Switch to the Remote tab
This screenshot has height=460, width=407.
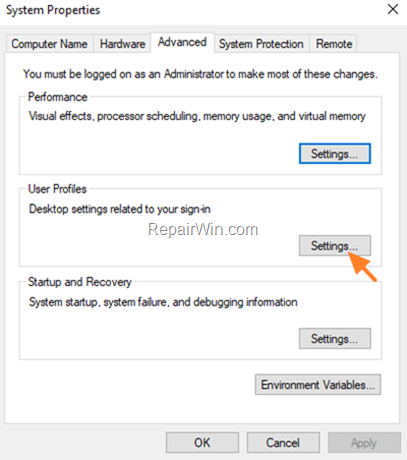334,44
